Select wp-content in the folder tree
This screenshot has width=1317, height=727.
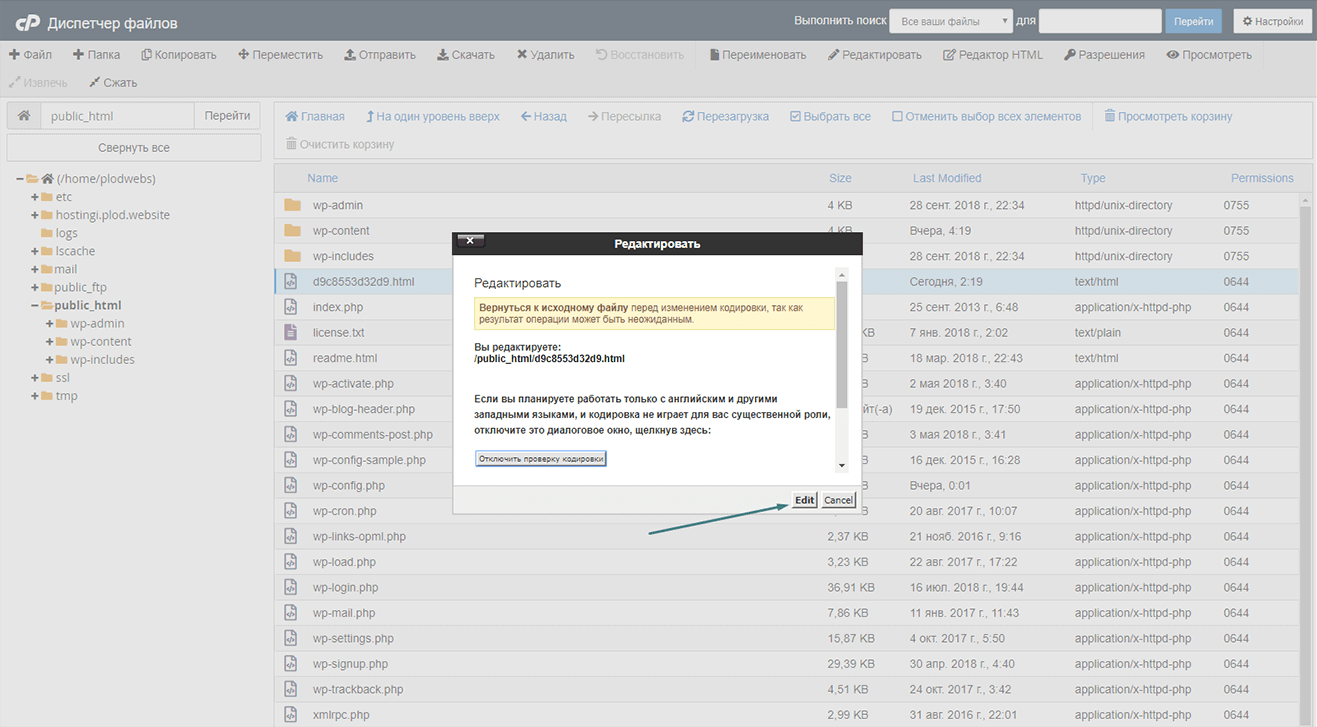click(101, 341)
